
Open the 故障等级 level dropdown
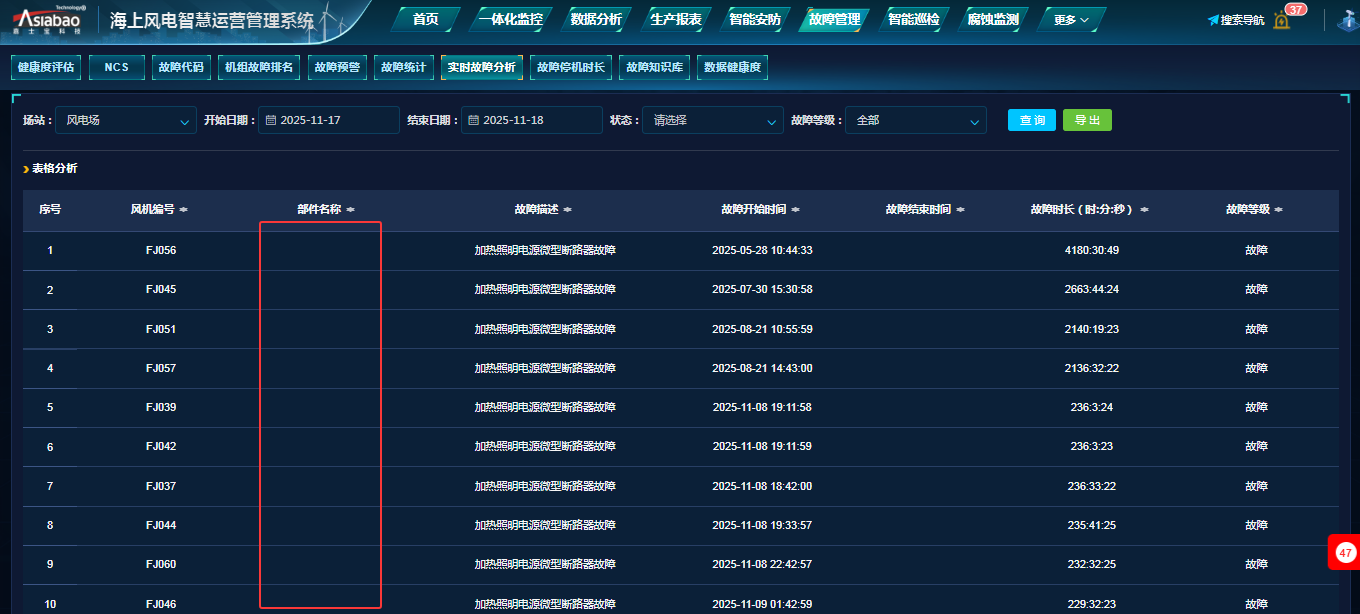coord(915,120)
